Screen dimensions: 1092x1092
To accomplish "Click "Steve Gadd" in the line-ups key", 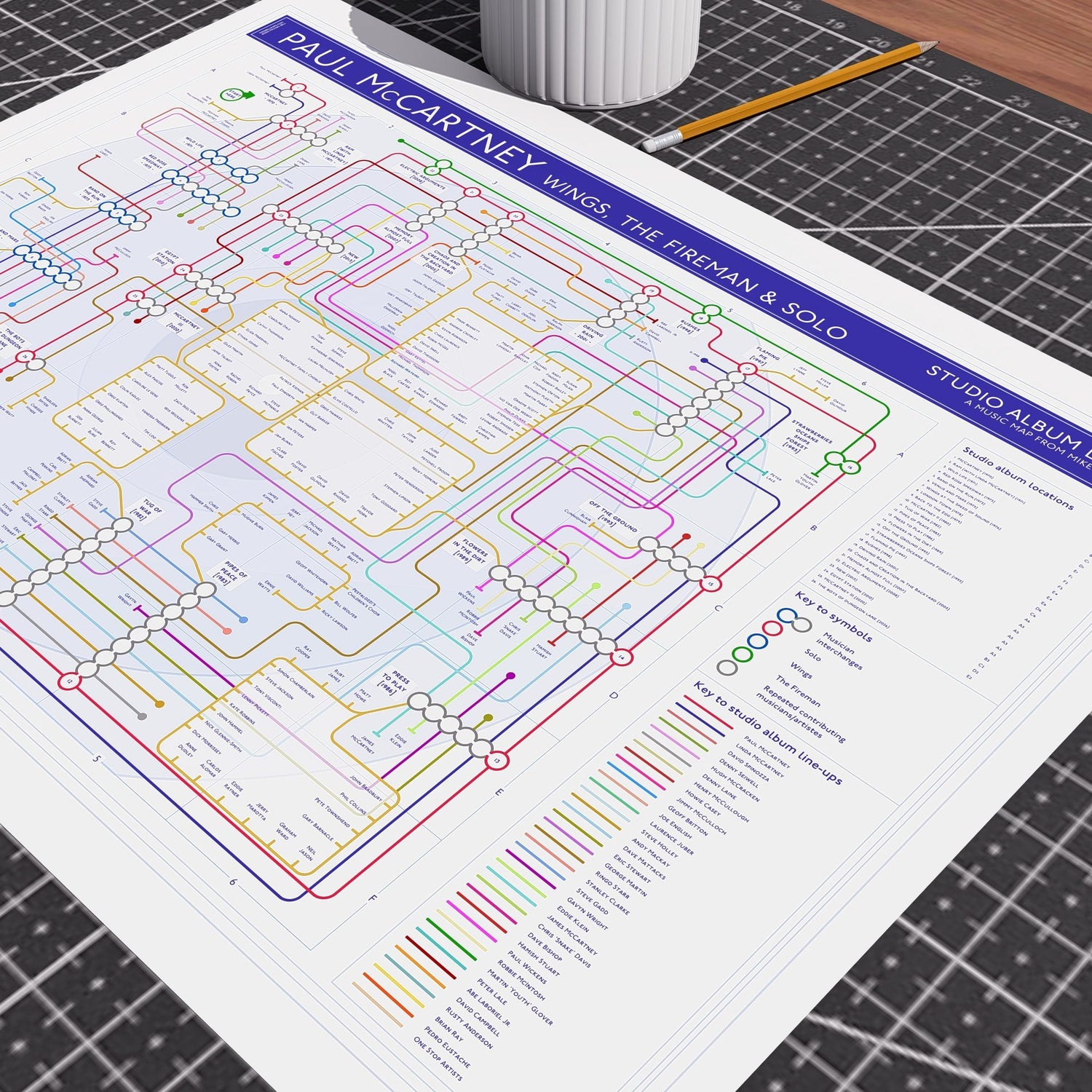I will 592,900.
